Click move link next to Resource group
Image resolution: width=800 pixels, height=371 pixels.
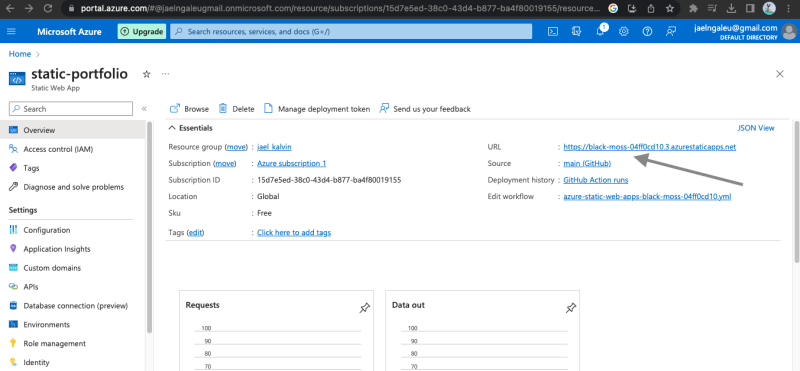236,147
